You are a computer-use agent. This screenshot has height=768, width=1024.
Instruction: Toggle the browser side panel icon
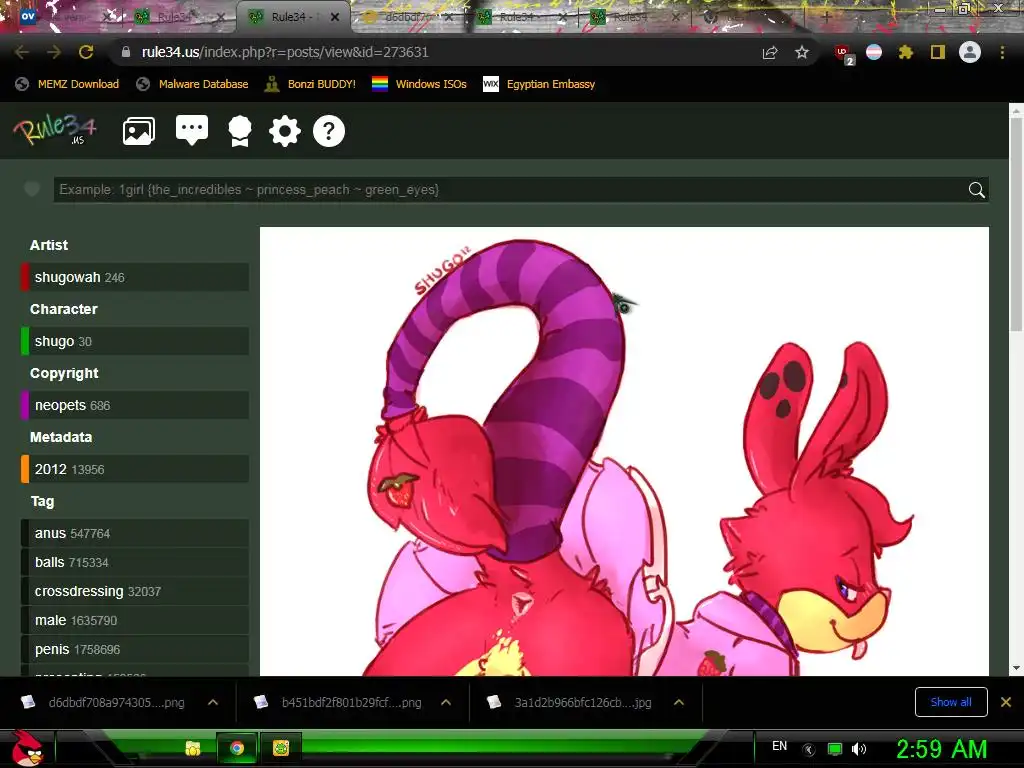938,52
